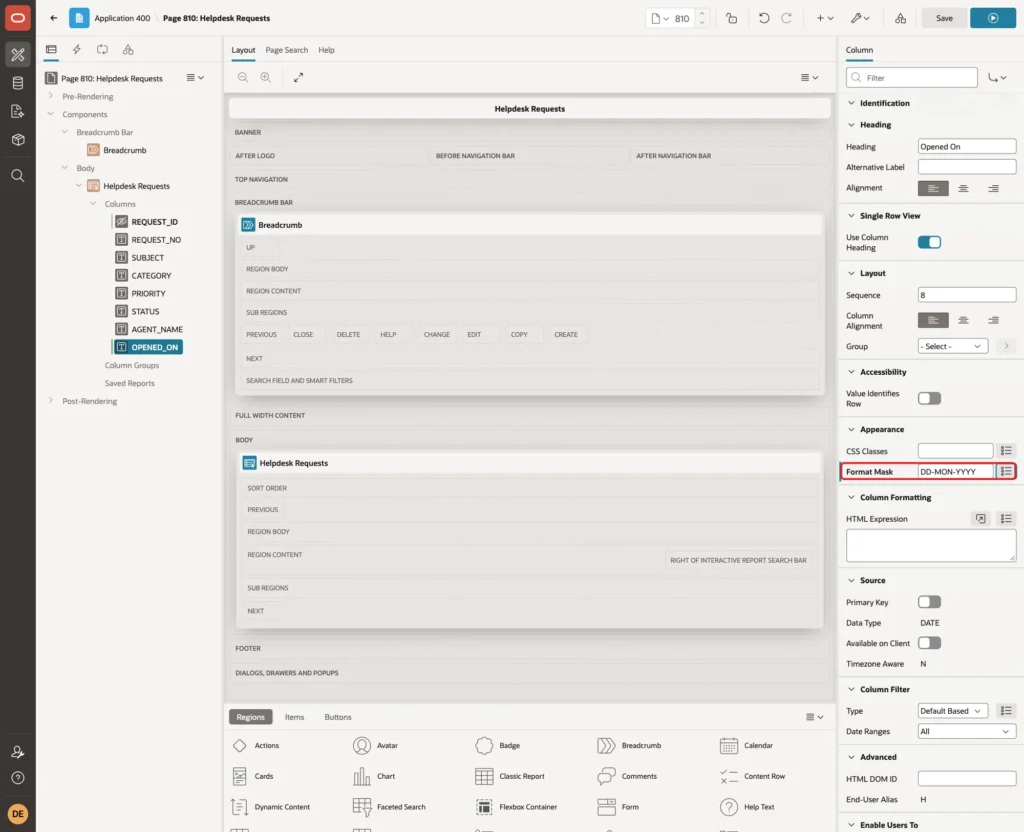The height and width of the screenshot is (832, 1024).
Task: Zoom out the layout view
Action: pyautogui.click(x=243, y=77)
